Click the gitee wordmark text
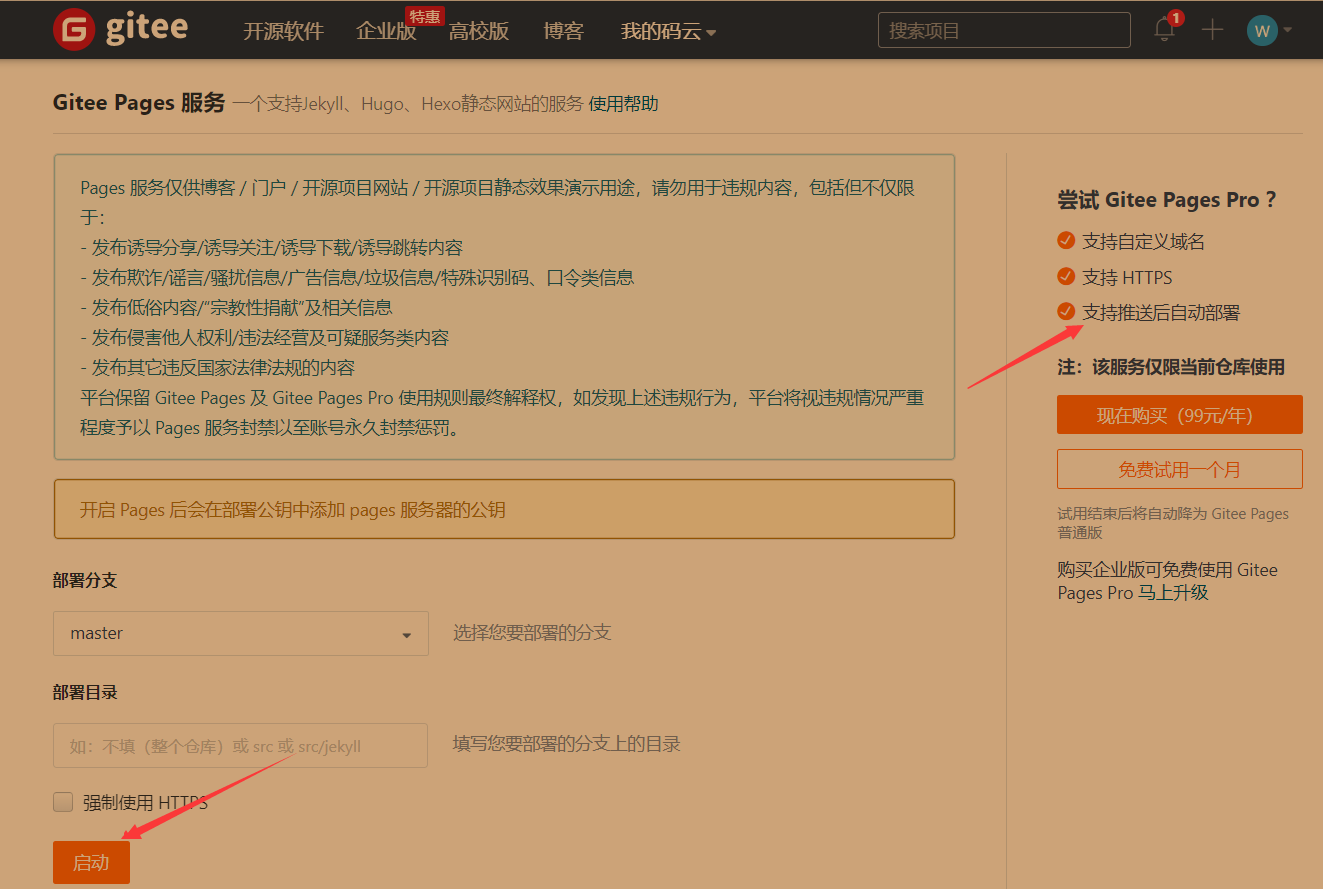 tap(147, 28)
